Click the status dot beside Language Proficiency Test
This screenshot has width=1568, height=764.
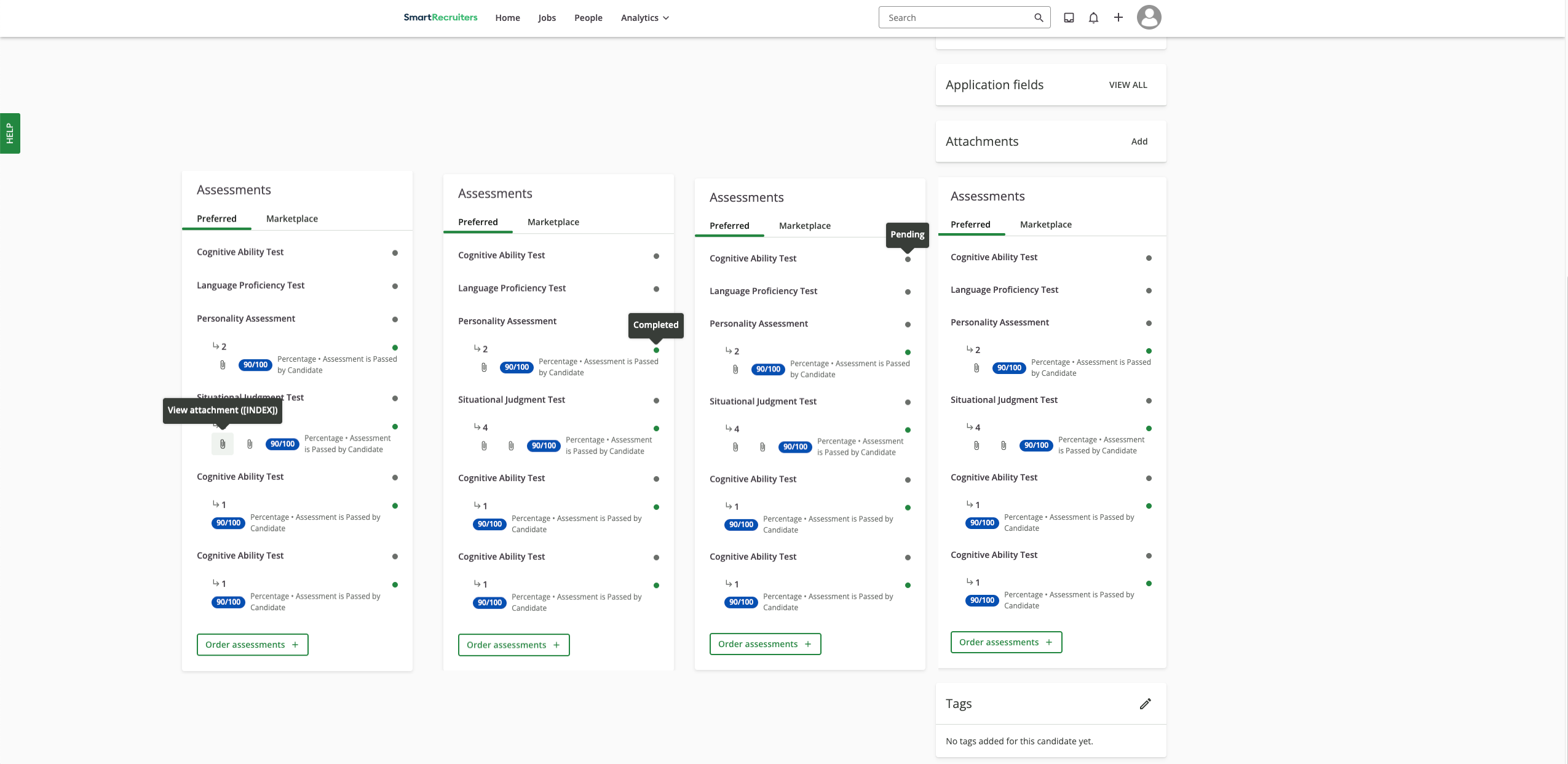click(x=395, y=285)
